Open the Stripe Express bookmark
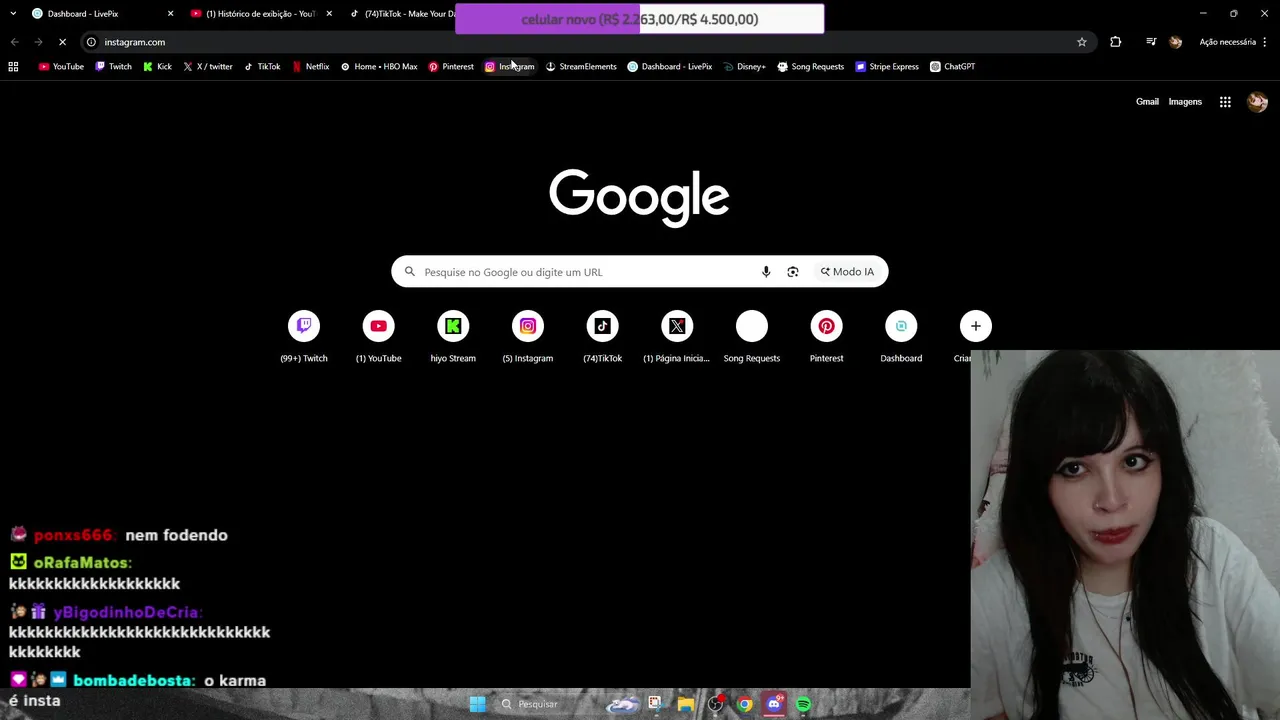 pyautogui.click(x=886, y=67)
